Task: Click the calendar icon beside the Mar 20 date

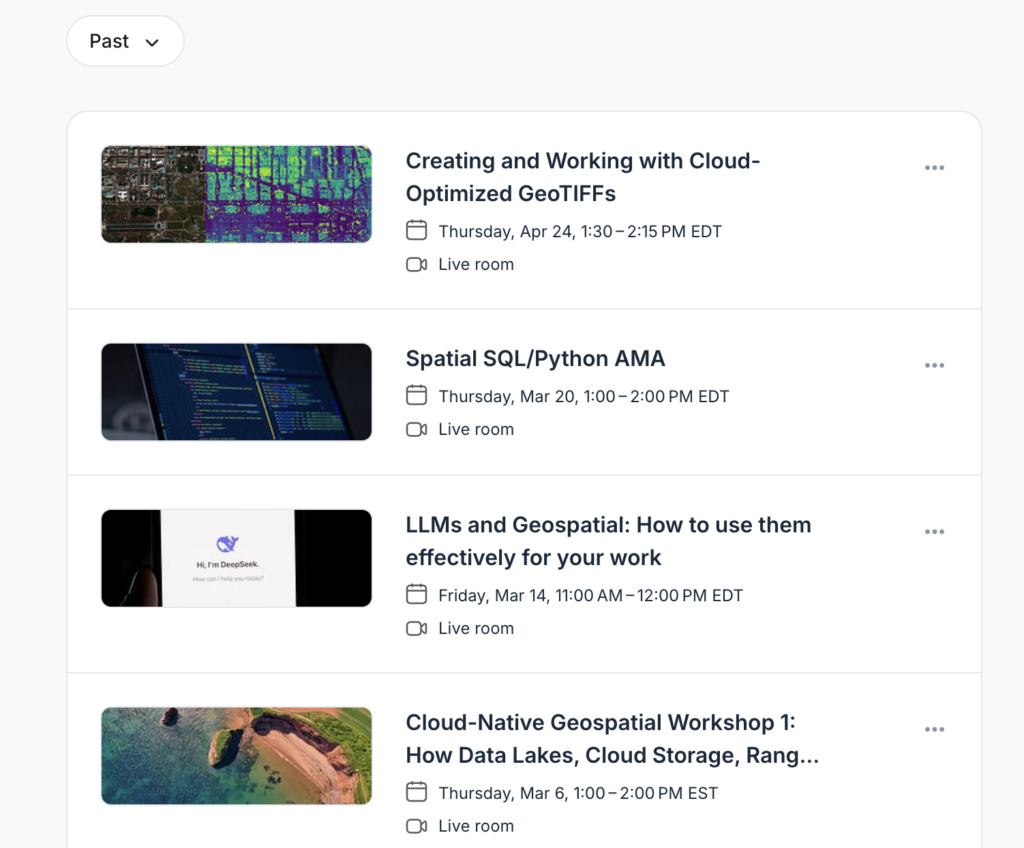Action: click(x=416, y=395)
